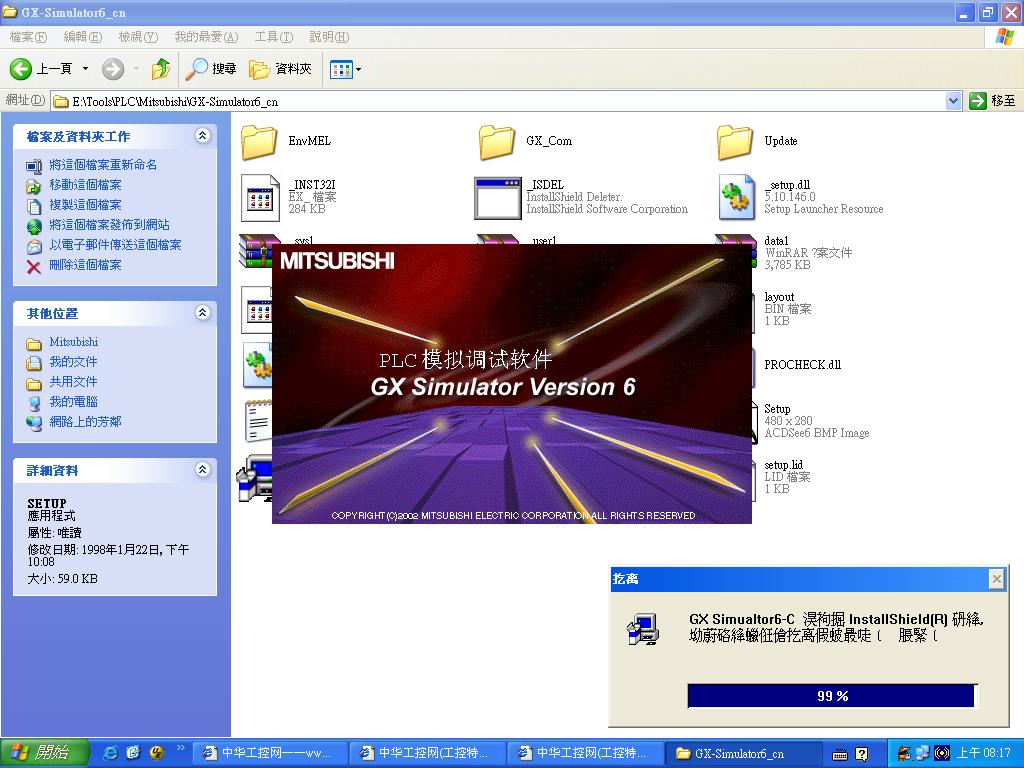Switch to GX-Simulator6_cn taskbar button

[743, 754]
